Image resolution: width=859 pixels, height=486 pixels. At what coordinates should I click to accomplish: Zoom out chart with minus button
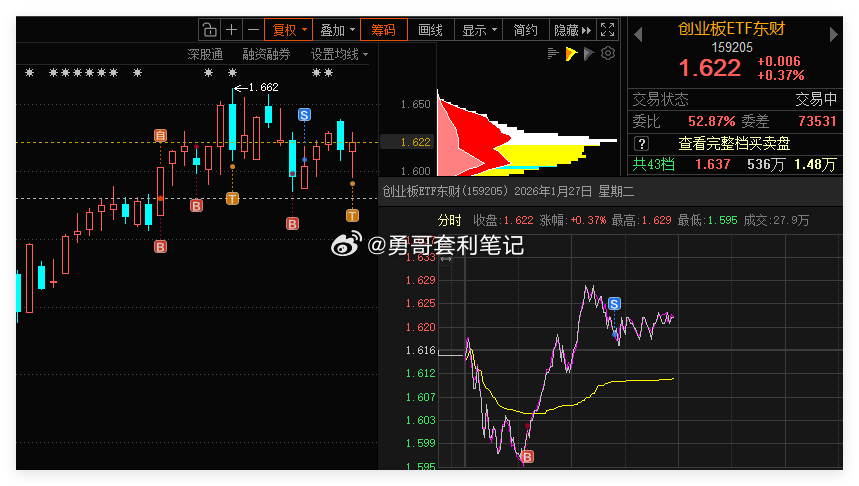click(x=253, y=30)
